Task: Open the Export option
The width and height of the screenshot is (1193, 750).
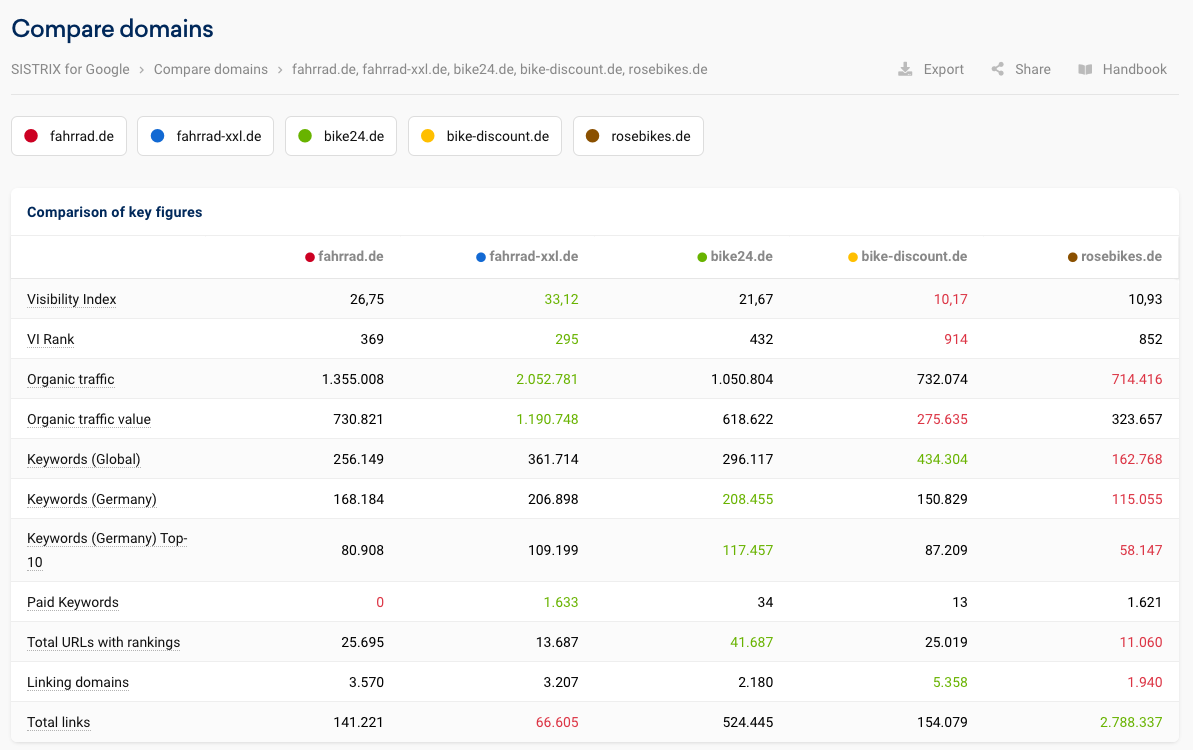Action: 931,69
